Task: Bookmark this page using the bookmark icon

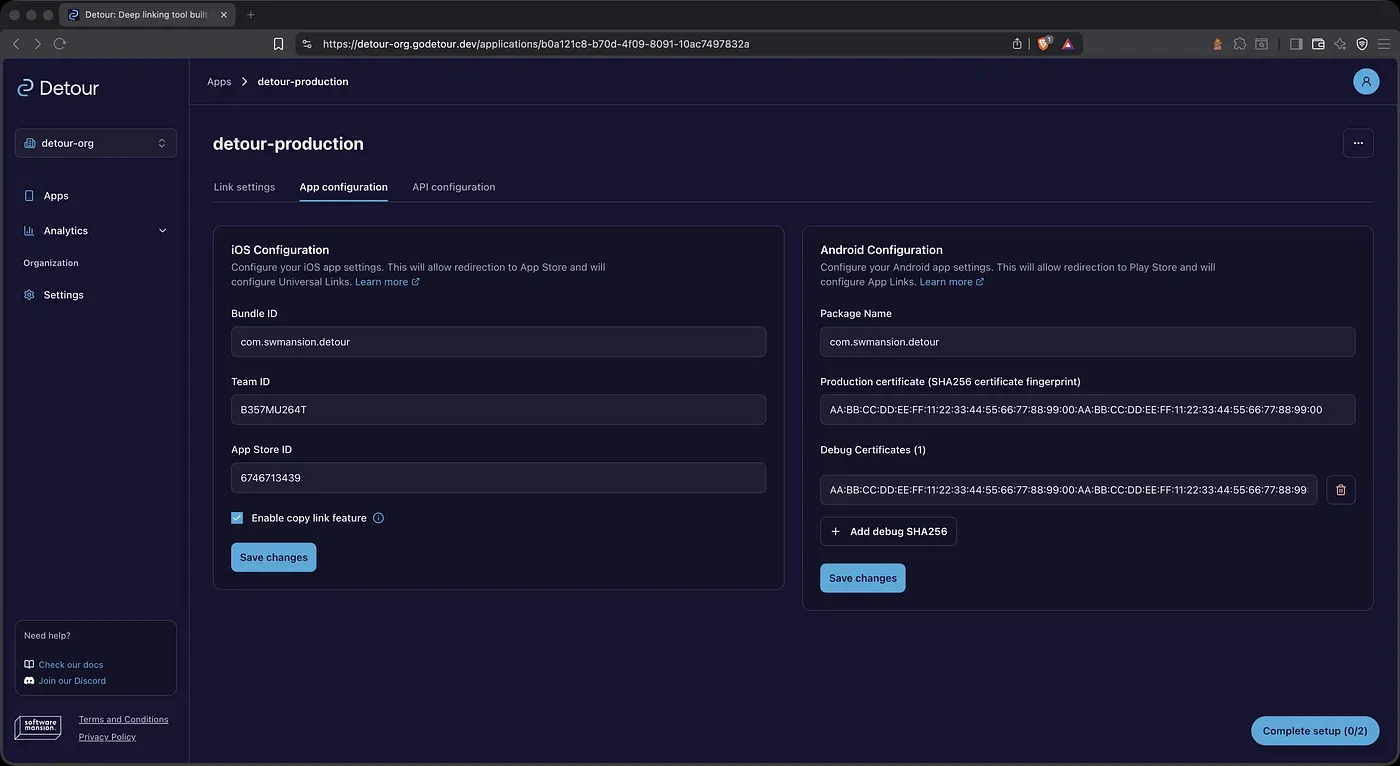Action: [x=279, y=44]
